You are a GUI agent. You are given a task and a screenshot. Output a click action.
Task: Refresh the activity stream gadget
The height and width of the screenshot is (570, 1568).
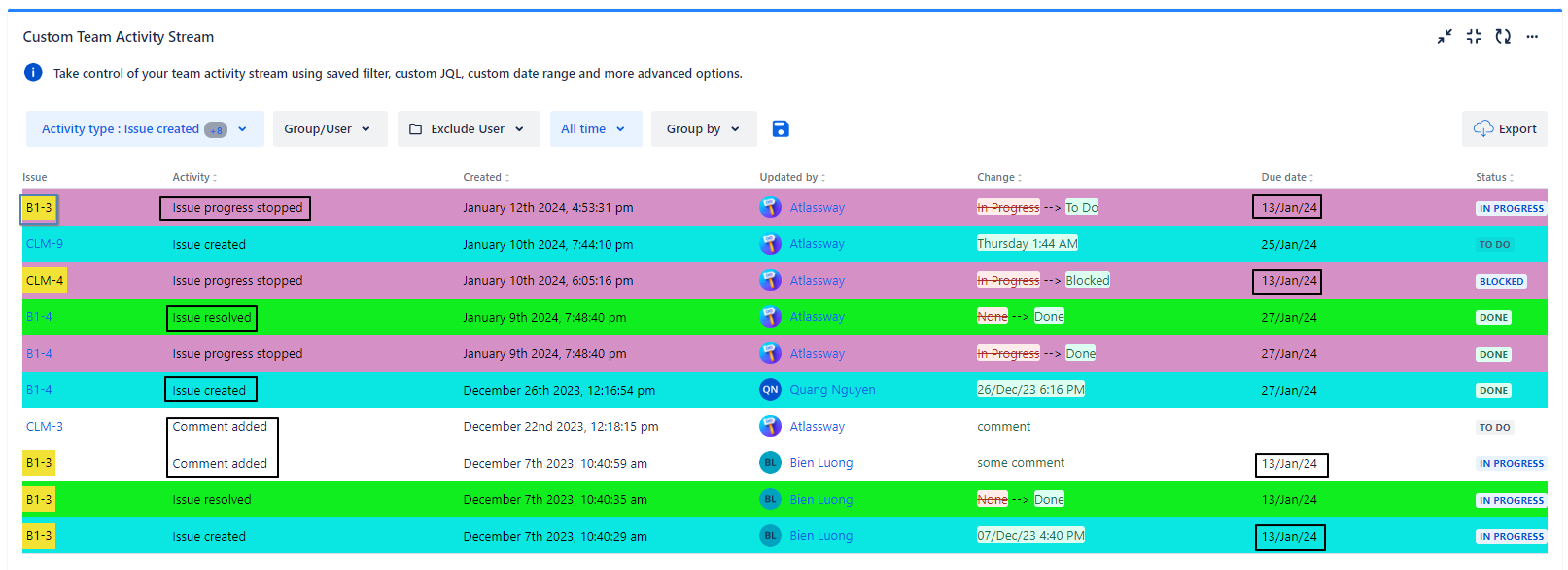coord(1503,37)
